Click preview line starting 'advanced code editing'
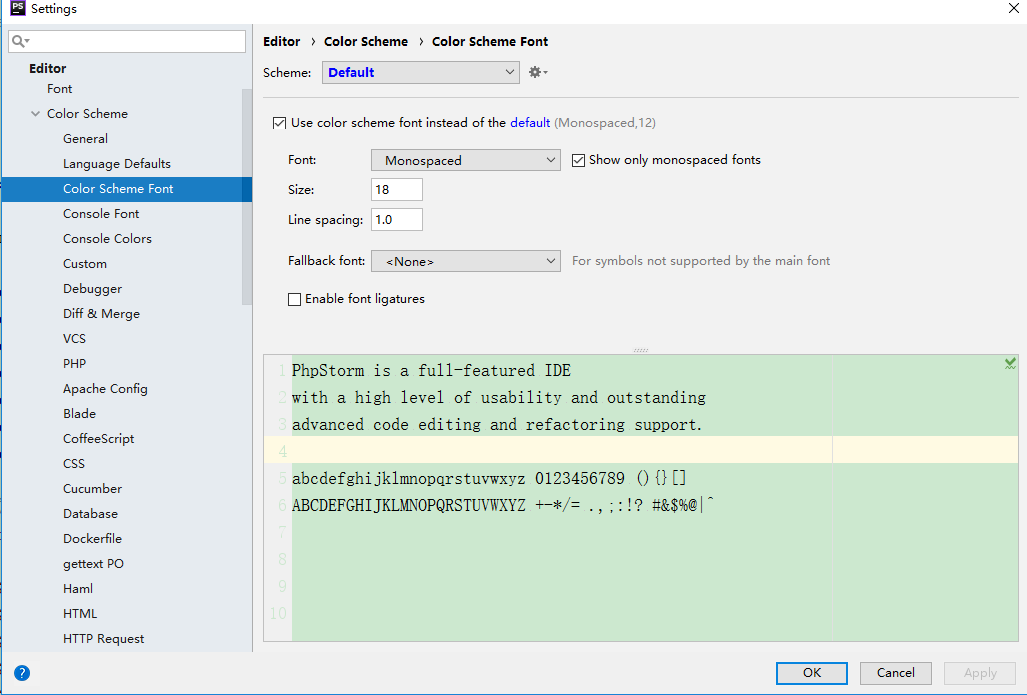The height and width of the screenshot is (695, 1027). coord(497,424)
